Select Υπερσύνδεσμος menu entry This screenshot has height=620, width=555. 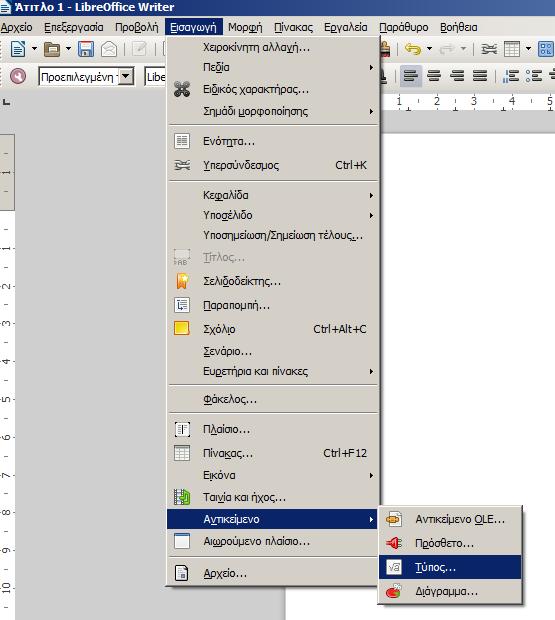(x=273, y=165)
